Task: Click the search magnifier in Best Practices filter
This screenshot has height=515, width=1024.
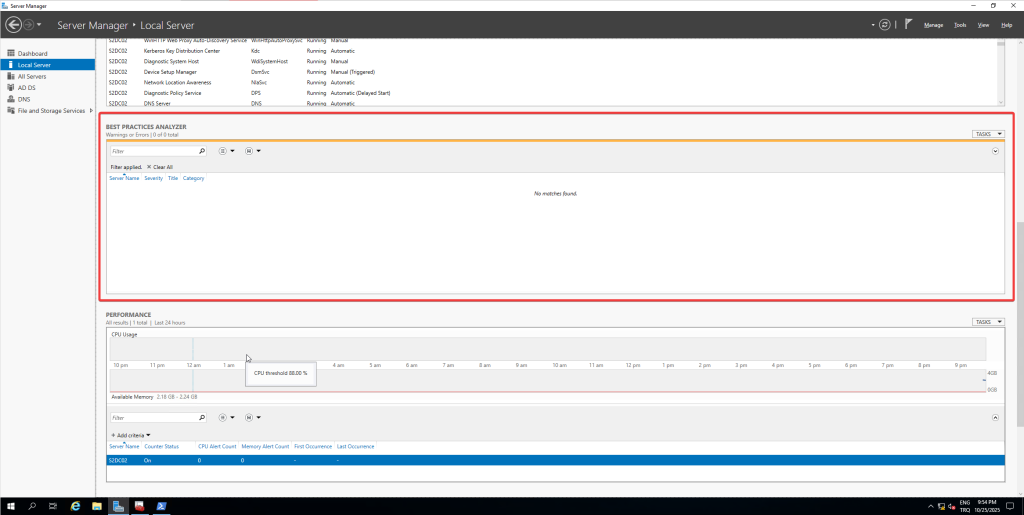Action: pos(202,151)
